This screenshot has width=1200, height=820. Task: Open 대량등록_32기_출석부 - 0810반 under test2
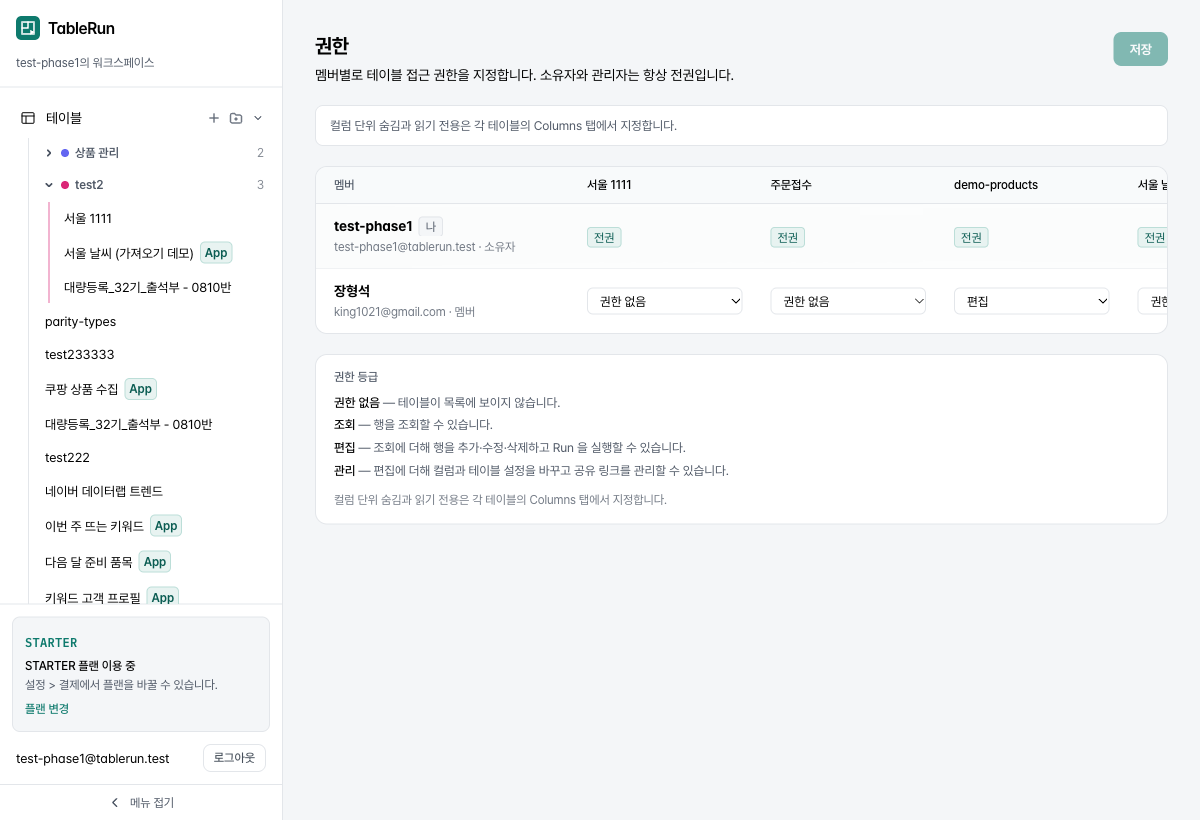(147, 287)
